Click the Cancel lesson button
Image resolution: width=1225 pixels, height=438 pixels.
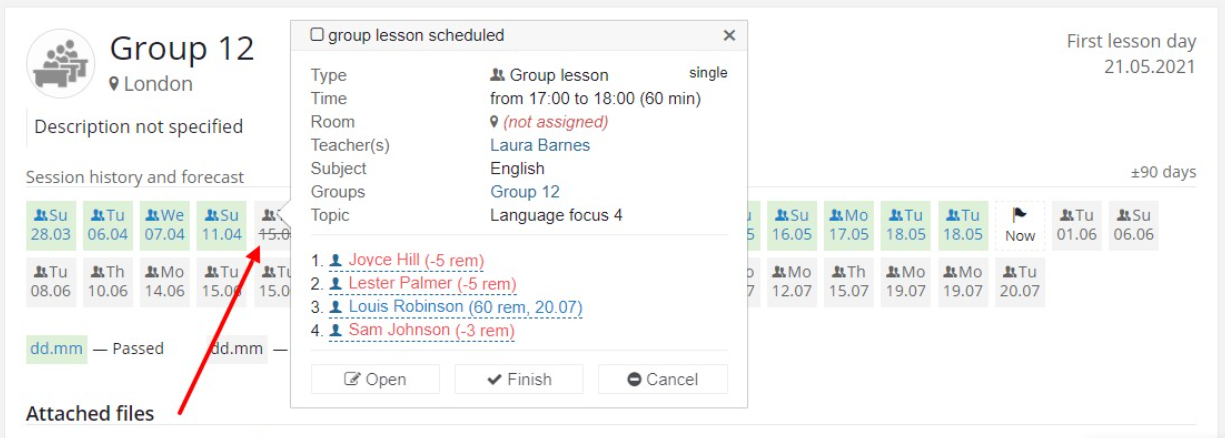click(x=663, y=379)
